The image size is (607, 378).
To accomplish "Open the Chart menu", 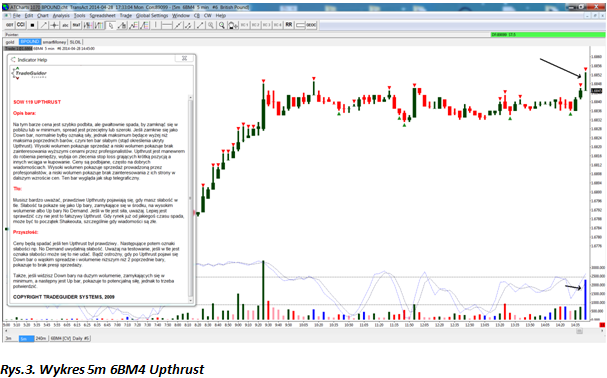I will click(x=43, y=16).
